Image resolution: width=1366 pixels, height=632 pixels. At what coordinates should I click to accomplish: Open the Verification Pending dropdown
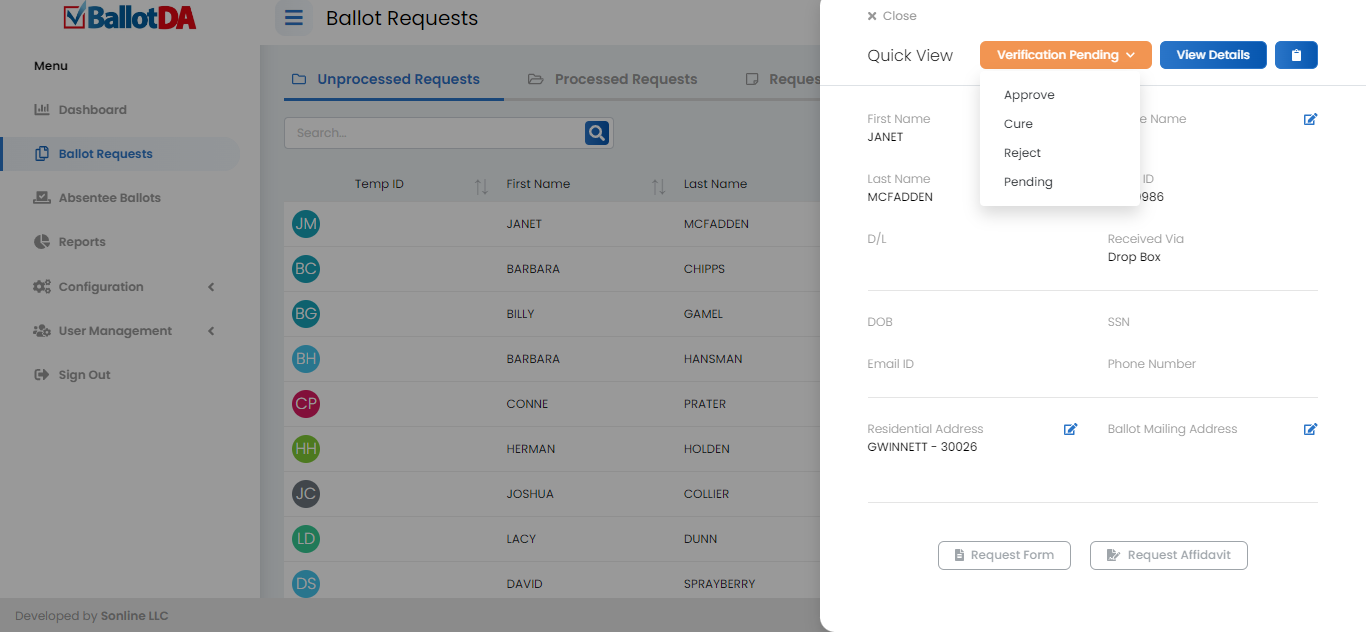click(1065, 55)
